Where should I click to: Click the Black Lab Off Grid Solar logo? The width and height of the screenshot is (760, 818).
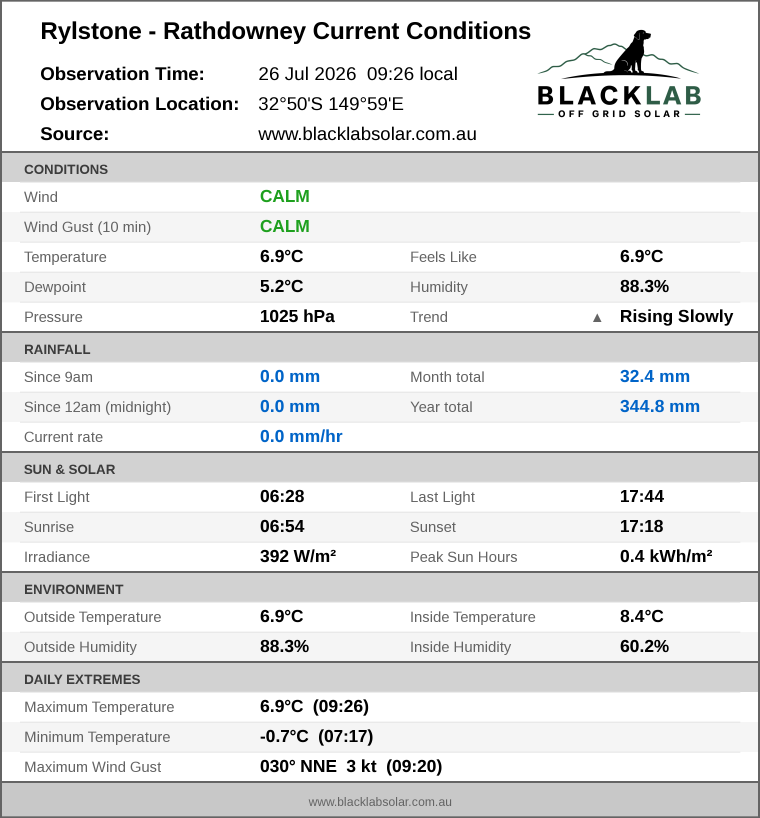[x=619, y=74]
